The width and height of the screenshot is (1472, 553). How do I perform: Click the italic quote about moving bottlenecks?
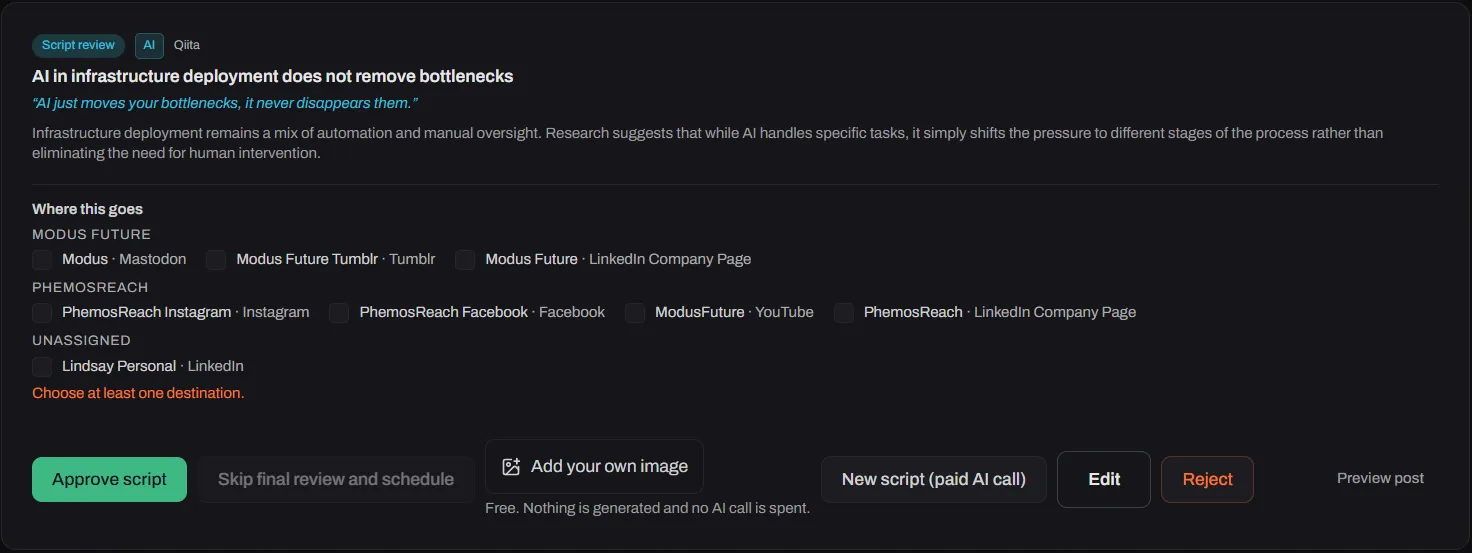[x=225, y=103]
